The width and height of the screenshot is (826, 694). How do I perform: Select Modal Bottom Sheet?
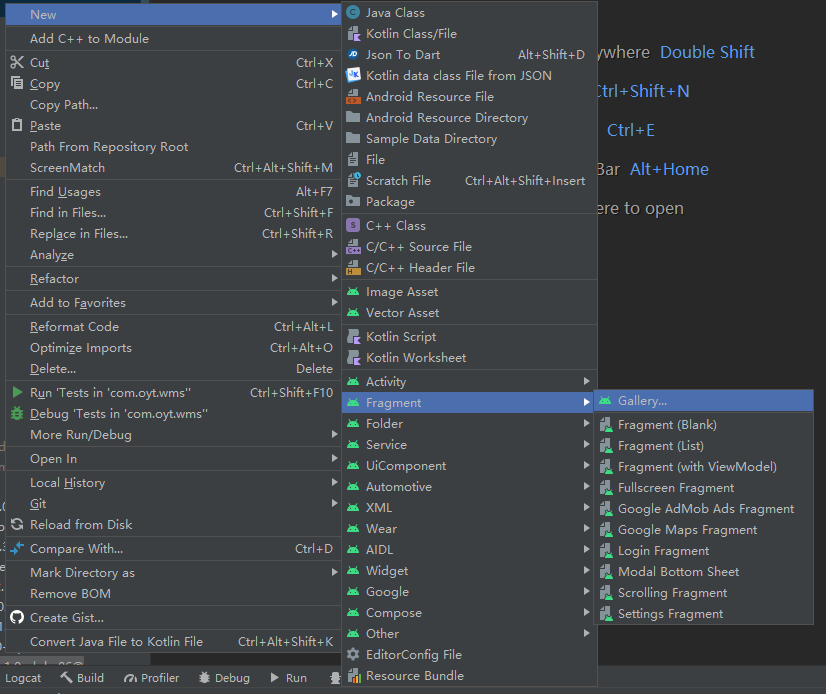pyautogui.click(x=704, y=572)
